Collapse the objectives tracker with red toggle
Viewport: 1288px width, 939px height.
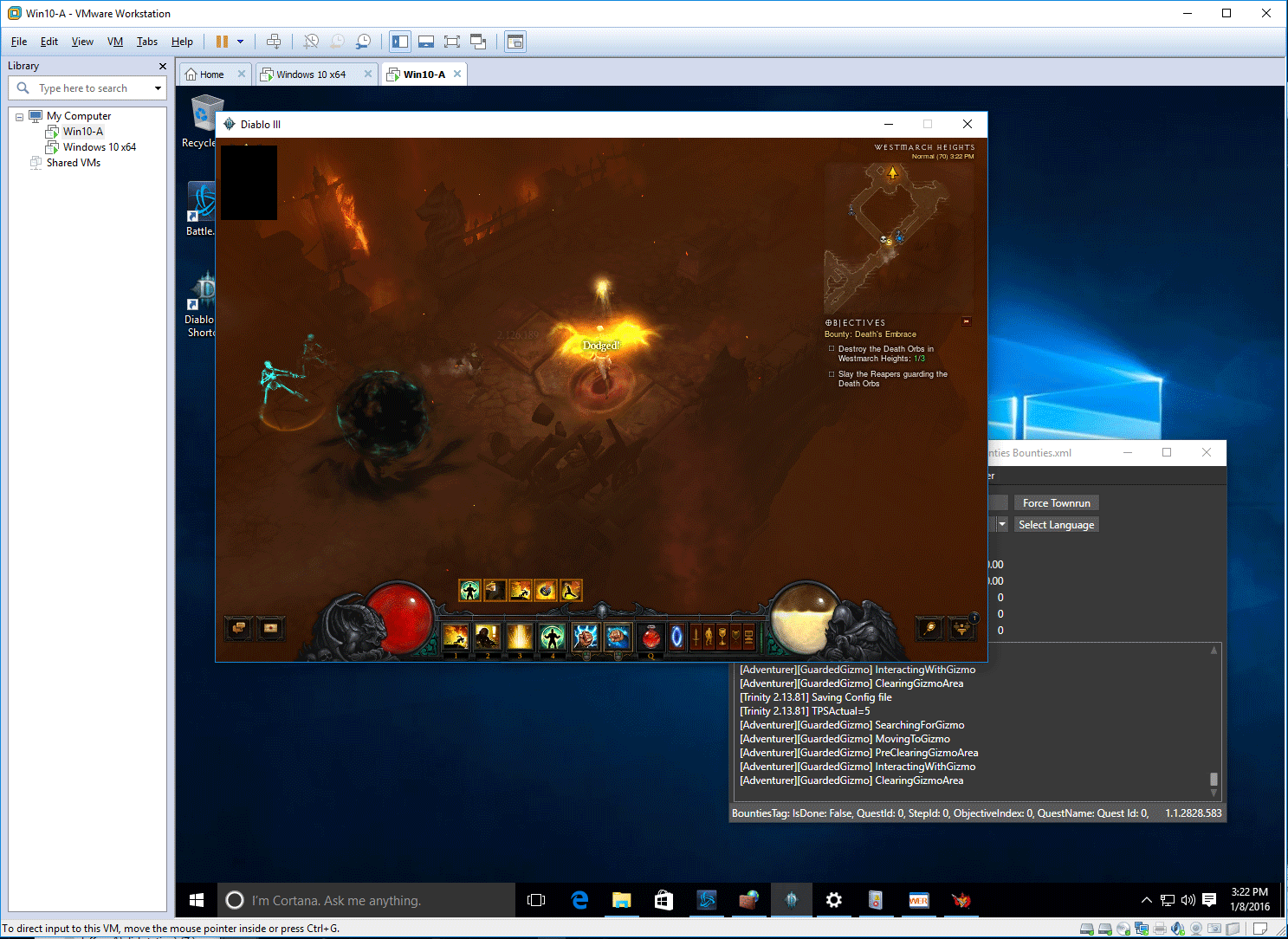[x=967, y=322]
